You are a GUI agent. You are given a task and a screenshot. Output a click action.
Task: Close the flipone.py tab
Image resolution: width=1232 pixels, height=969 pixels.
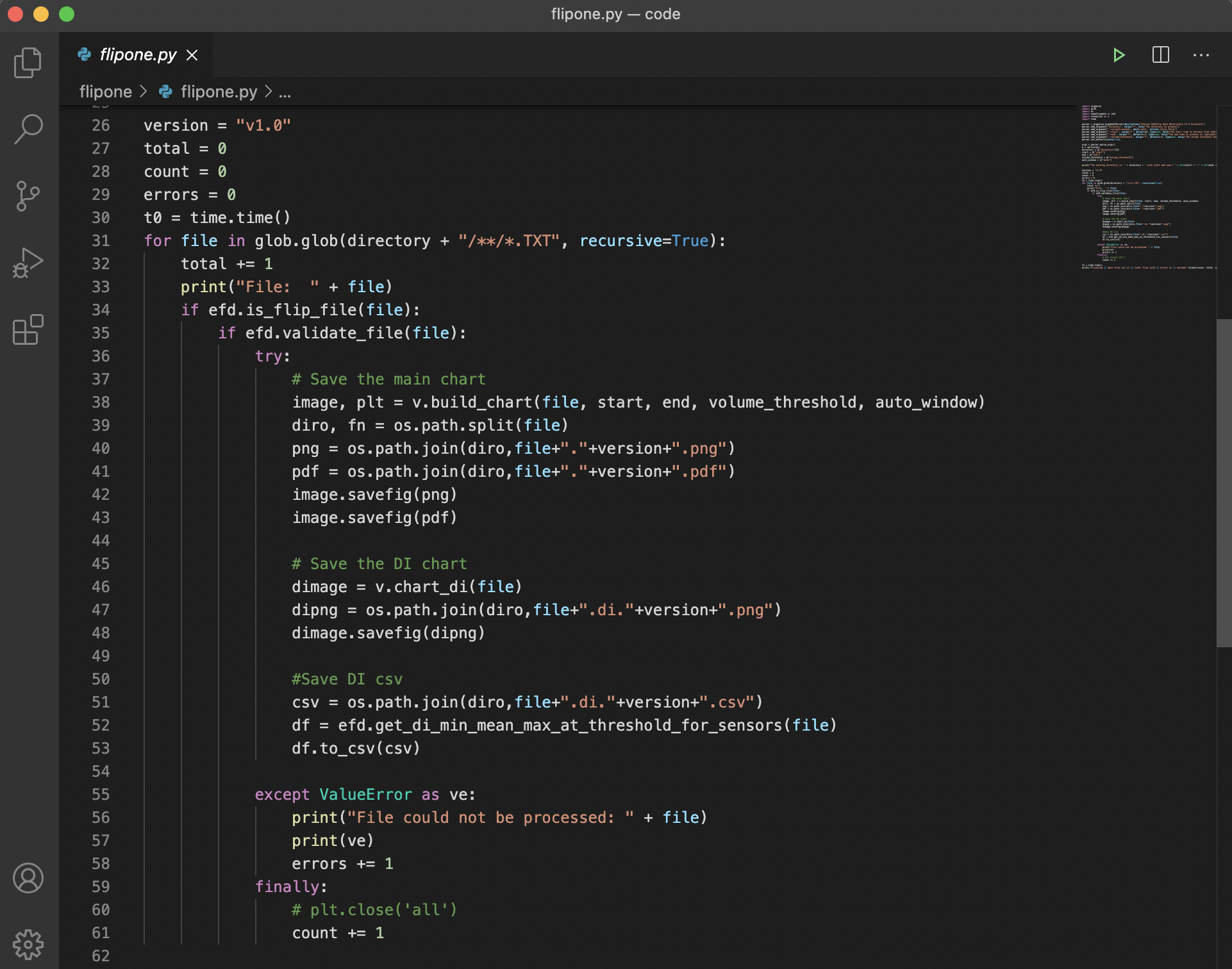pyautogui.click(x=192, y=55)
